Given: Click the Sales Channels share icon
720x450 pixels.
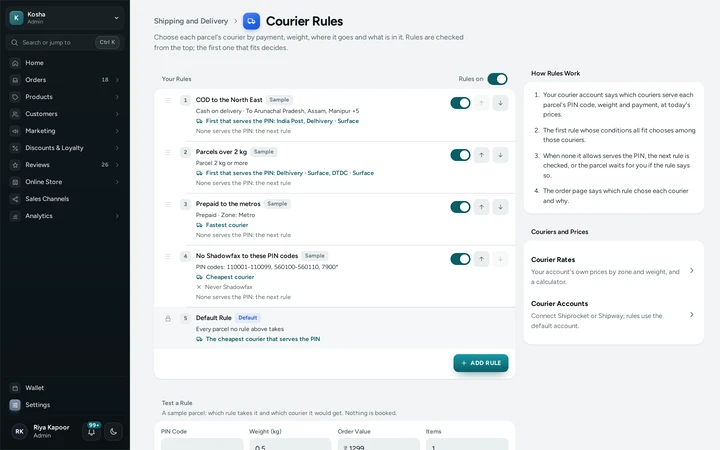Looking at the screenshot, I should pyautogui.click(x=15, y=199).
